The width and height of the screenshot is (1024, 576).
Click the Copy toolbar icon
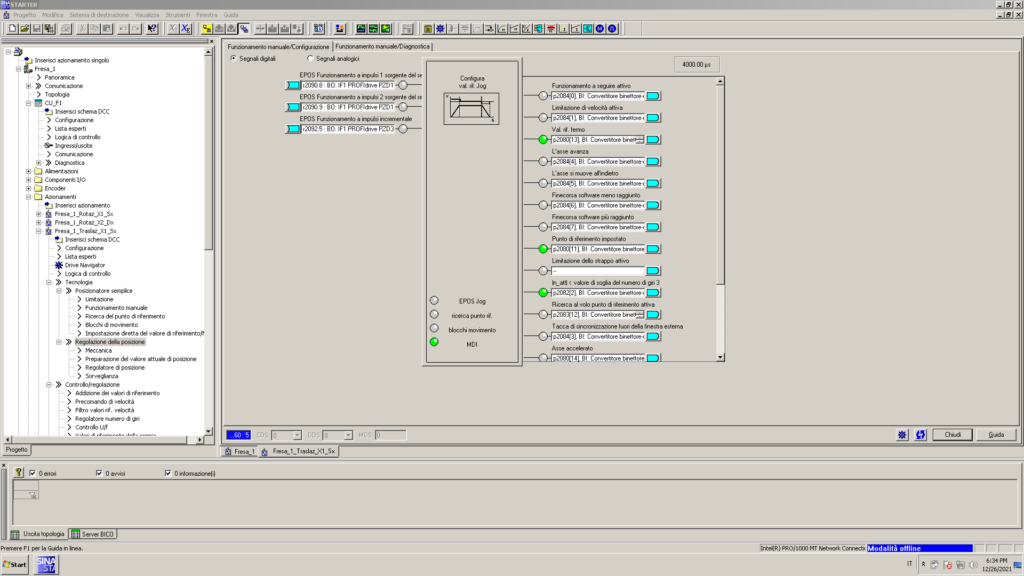pos(95,29)
